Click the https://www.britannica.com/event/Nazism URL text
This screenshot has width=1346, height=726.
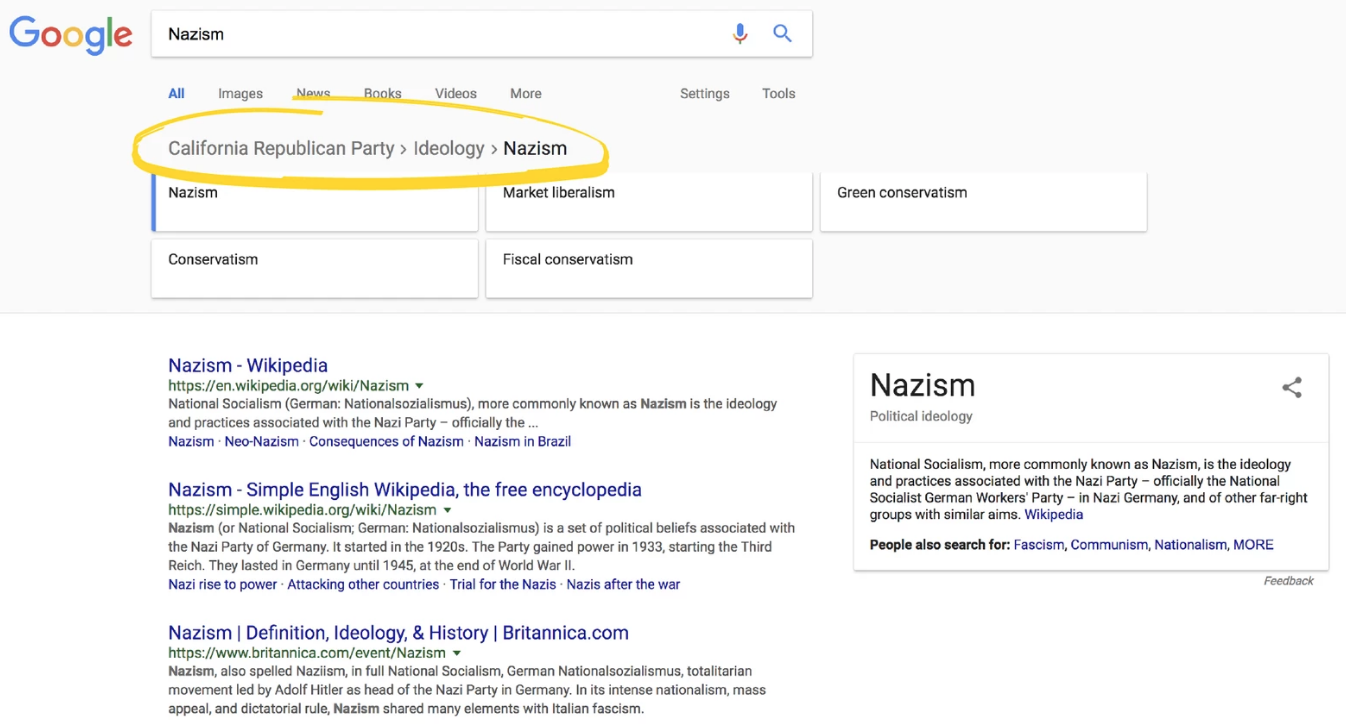307,653
